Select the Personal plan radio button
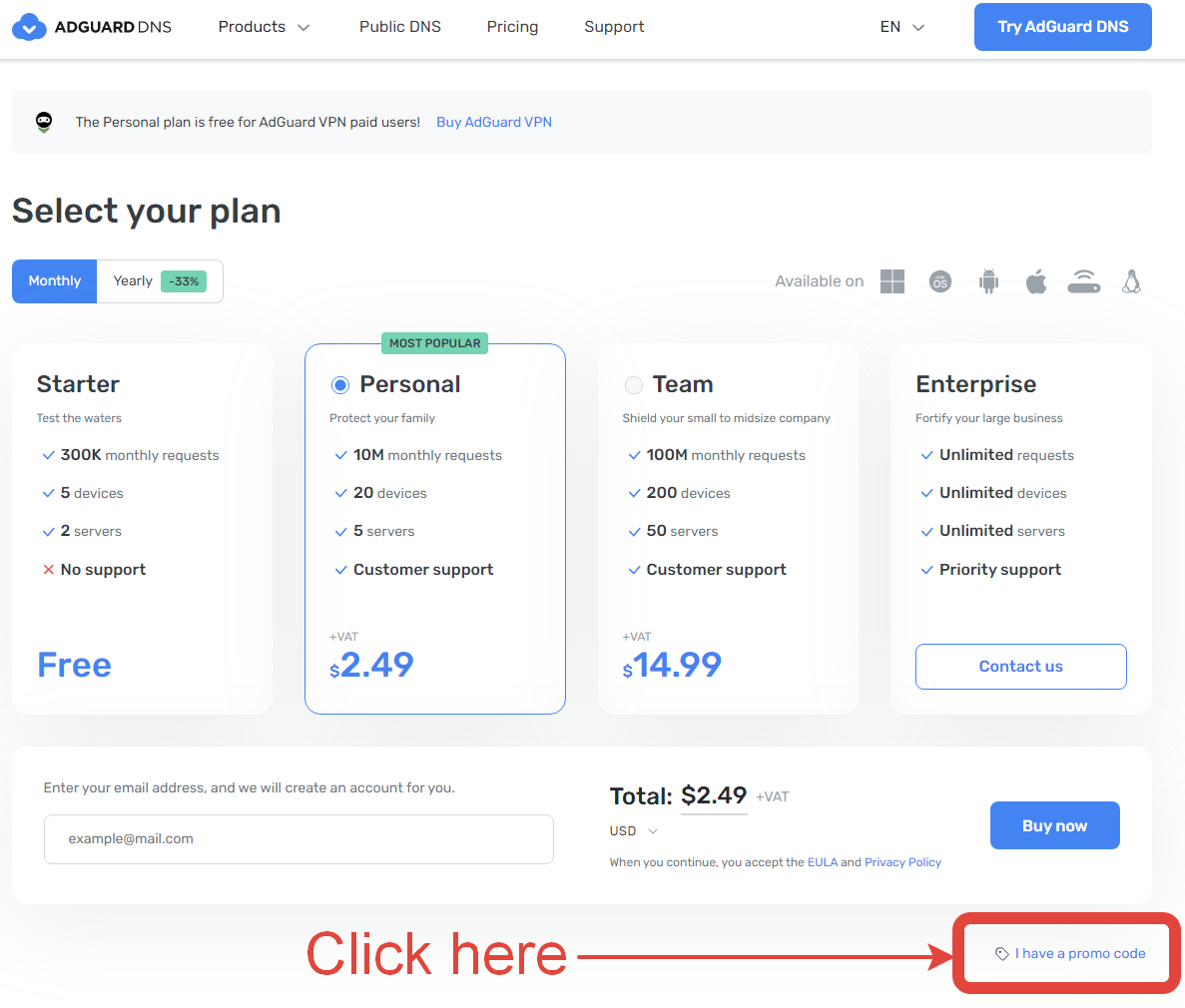Image resolution: width=1185 pixels, height=1008 pixels. (340, 385)
